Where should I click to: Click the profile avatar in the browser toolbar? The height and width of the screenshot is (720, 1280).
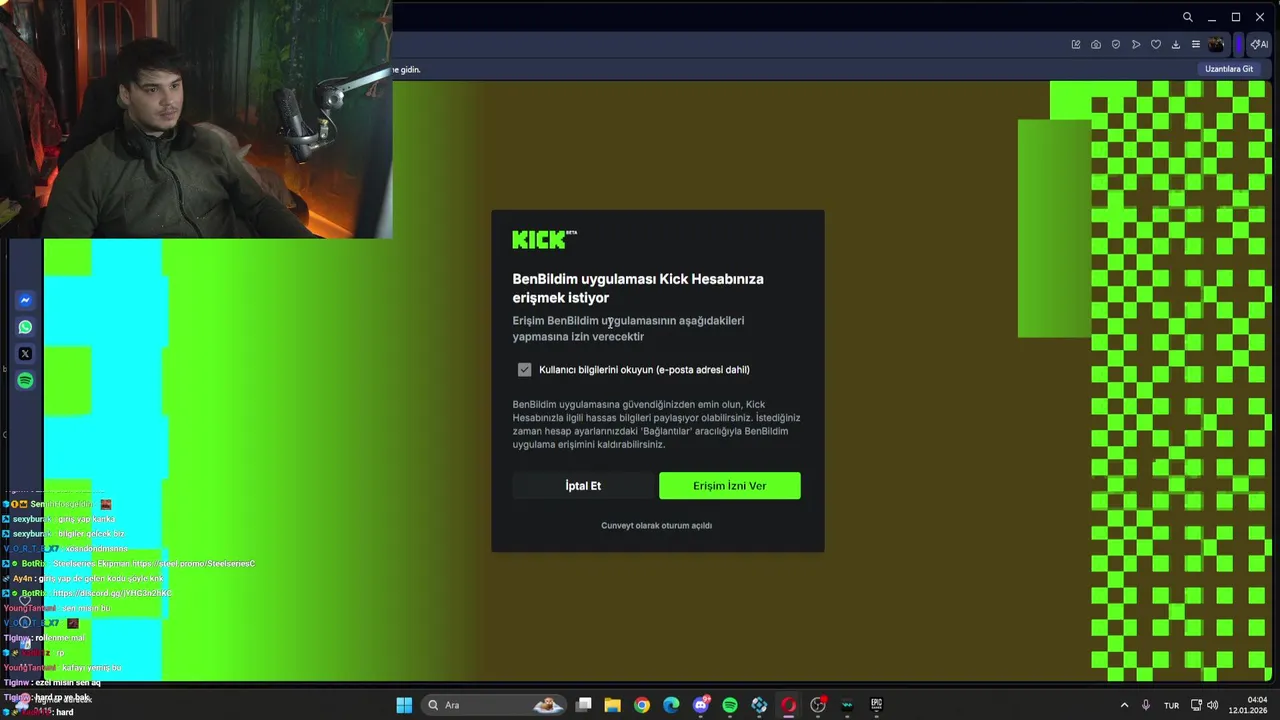click(1216, 44)
